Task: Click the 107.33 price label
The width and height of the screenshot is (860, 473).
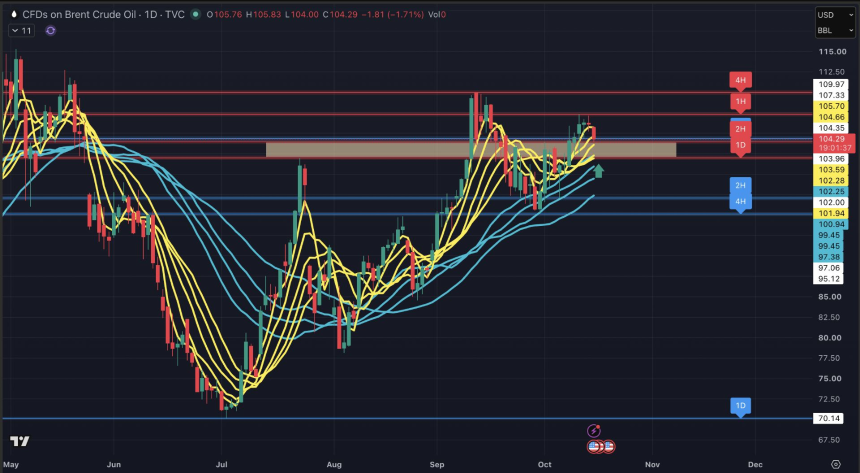Action: 831,95
